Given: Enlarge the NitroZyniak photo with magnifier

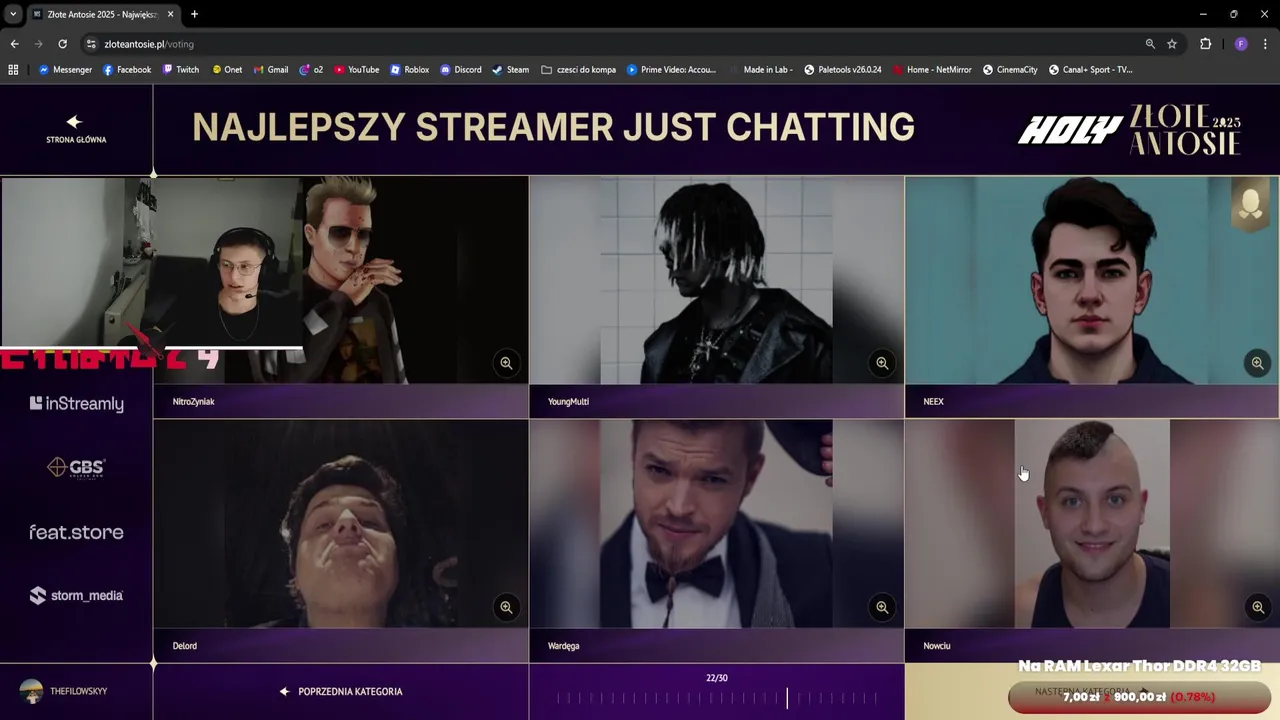Looking at the screenshot, I should (506, 363).
